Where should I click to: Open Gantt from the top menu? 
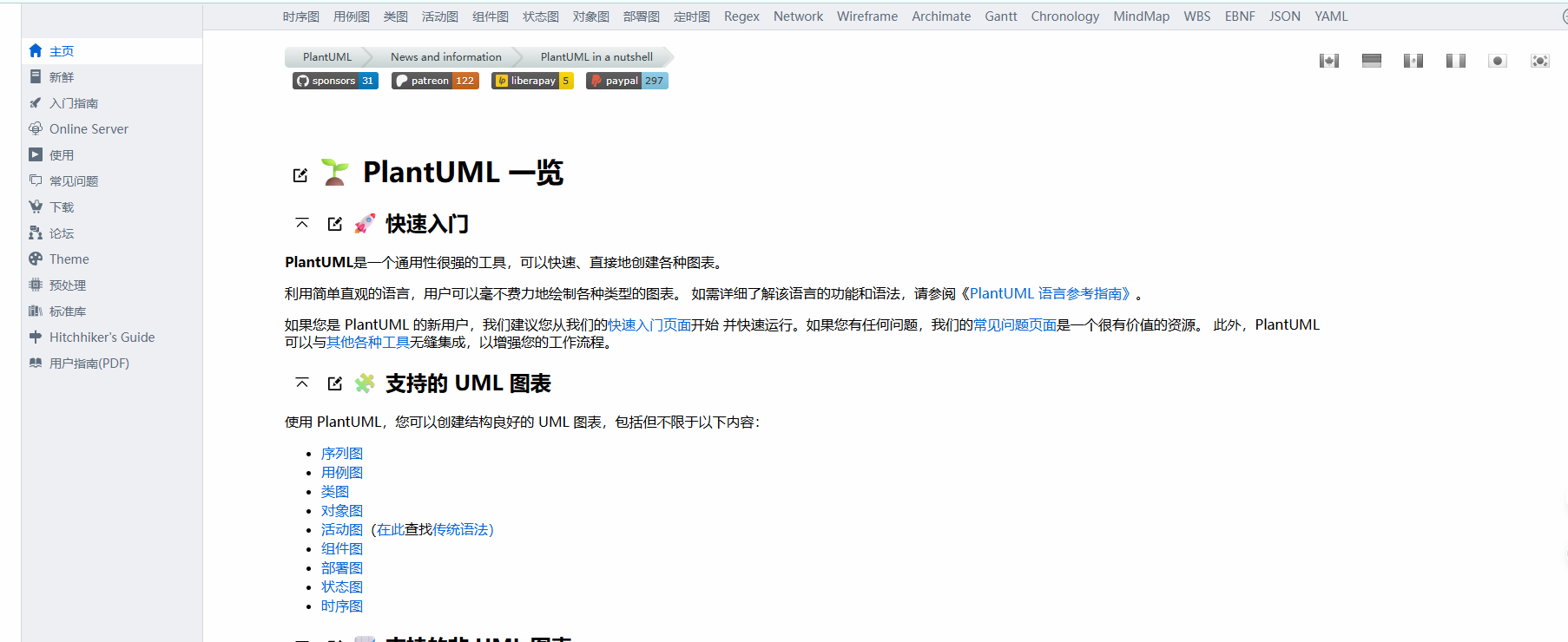[1001, 16]
